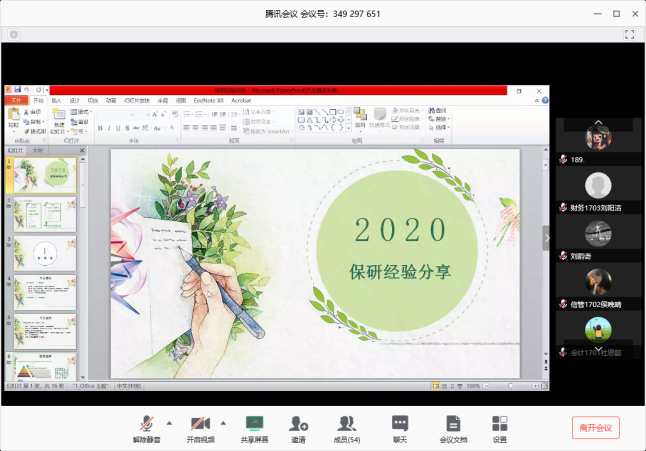Screen dimensions: 646x451
Task: Click the 邀请 invite icon
Action: pyautogui.click(x=298, y=424)
